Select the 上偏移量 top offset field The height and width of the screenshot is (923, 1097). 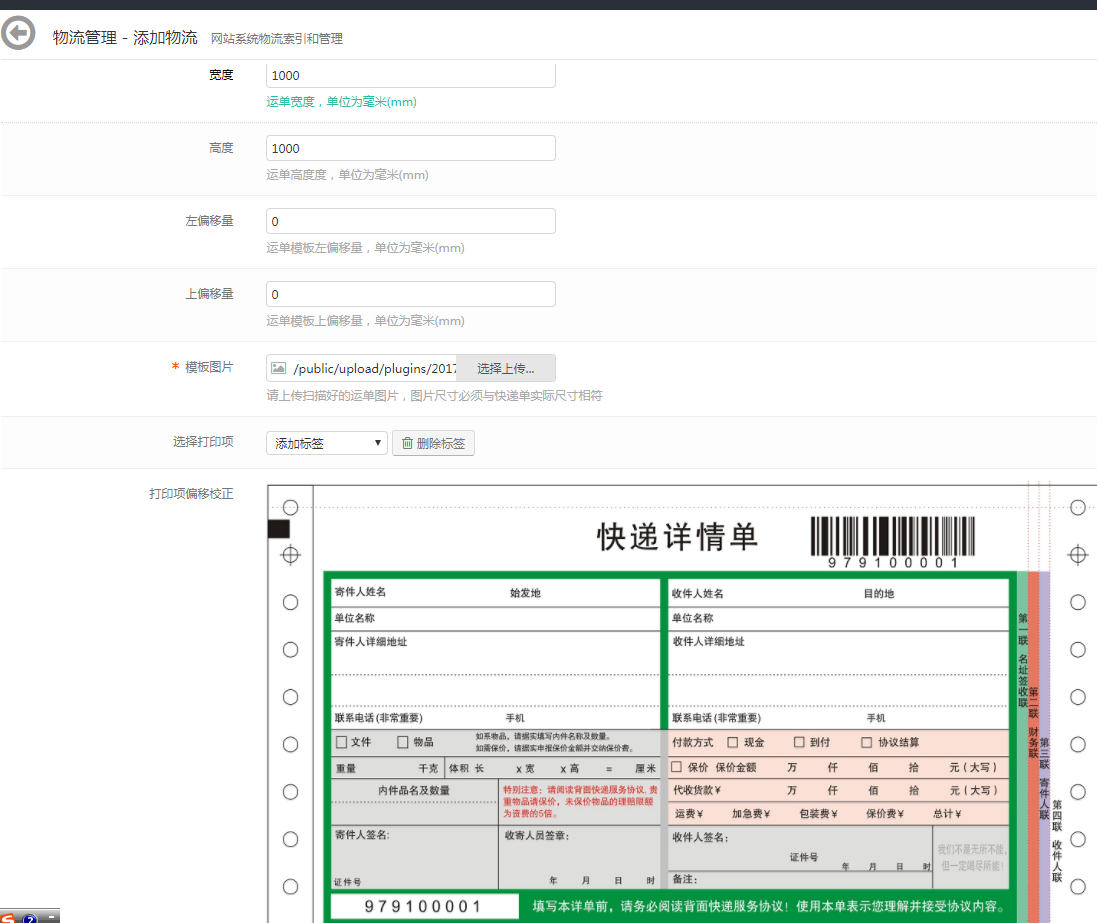pyautogui.click(x=410, y=294)
